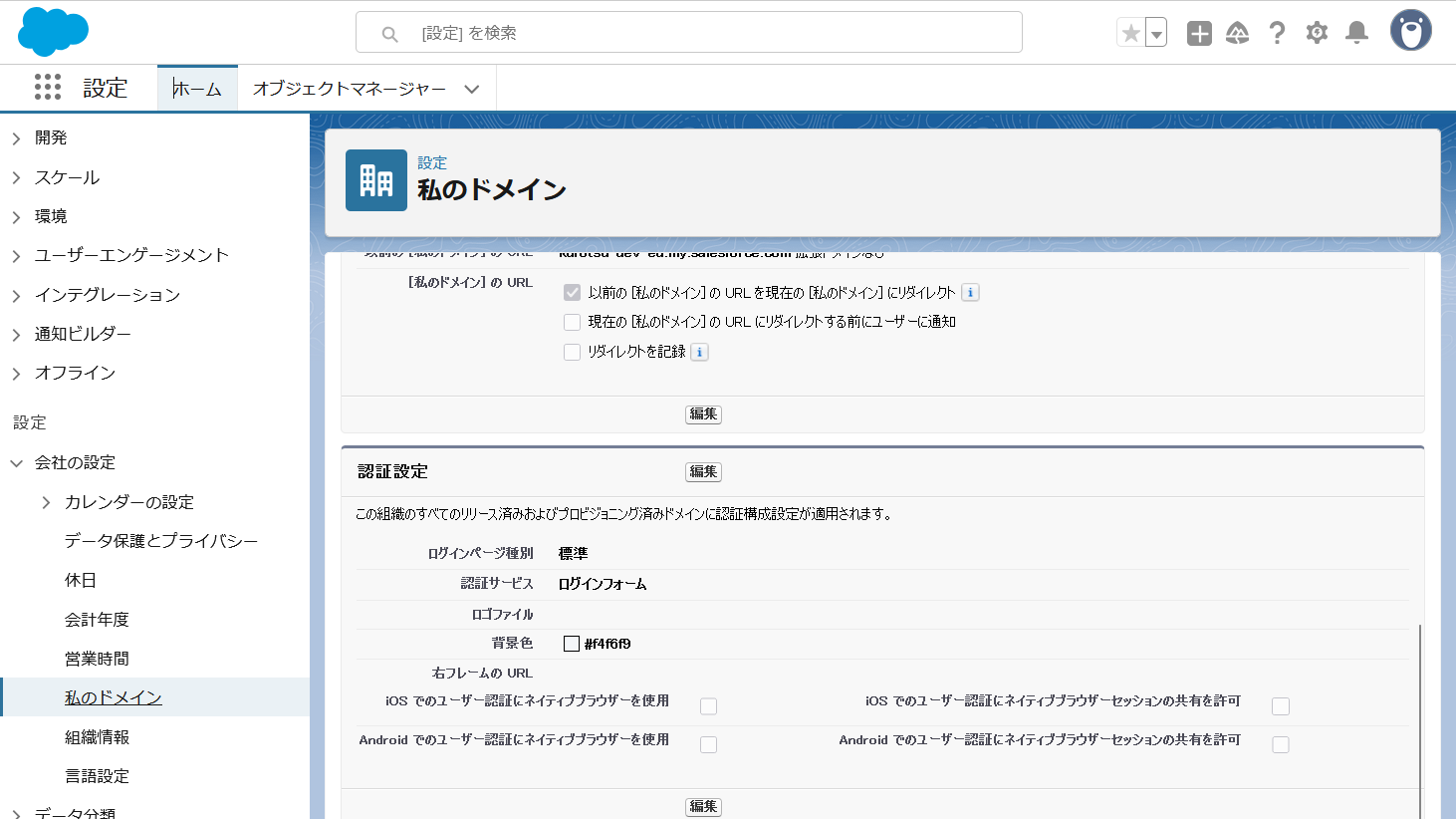Toggle リダイレクトを記録 checkbox
Viewport: 1456px width, 819px height.
[x=572, y=352]
